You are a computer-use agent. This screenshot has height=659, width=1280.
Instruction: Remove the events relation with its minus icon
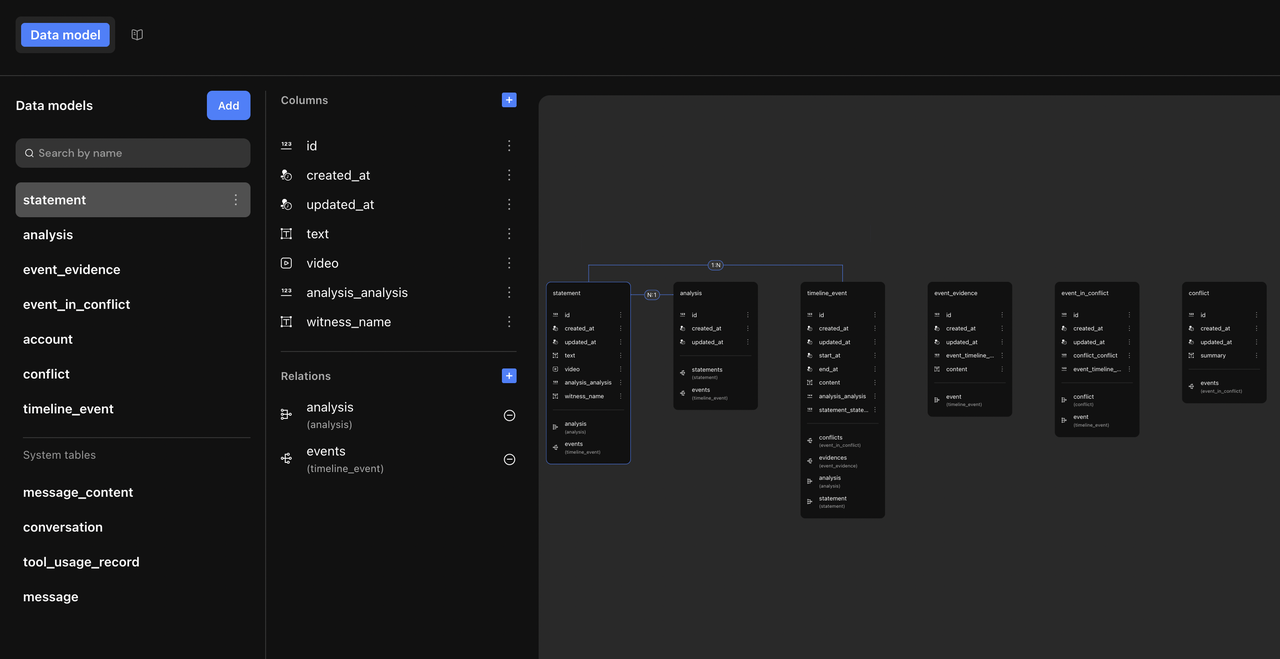tap(509, 459)
